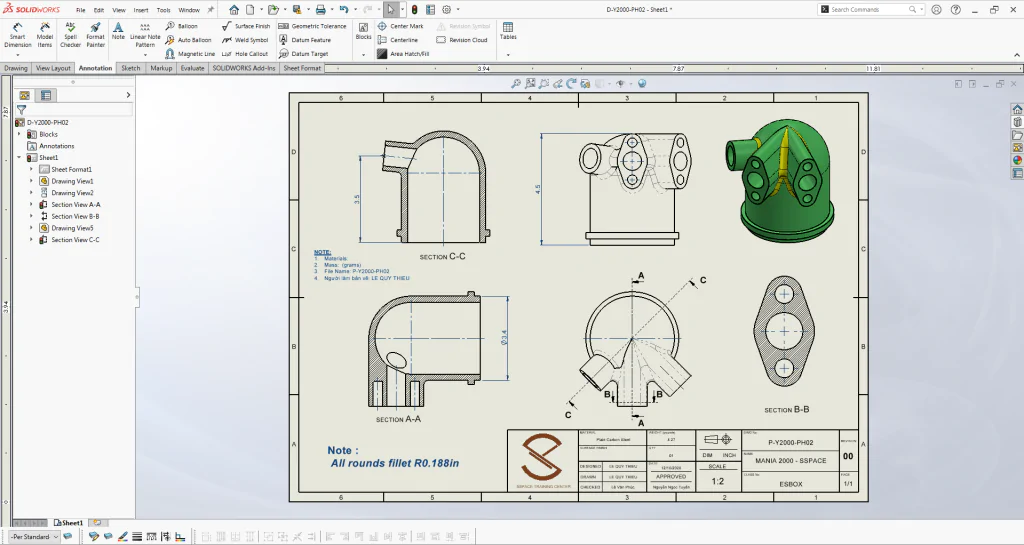Screen dimensions: 1024x545
Task: Select the Surface Finish symbol tool
Action: [246, 26]
